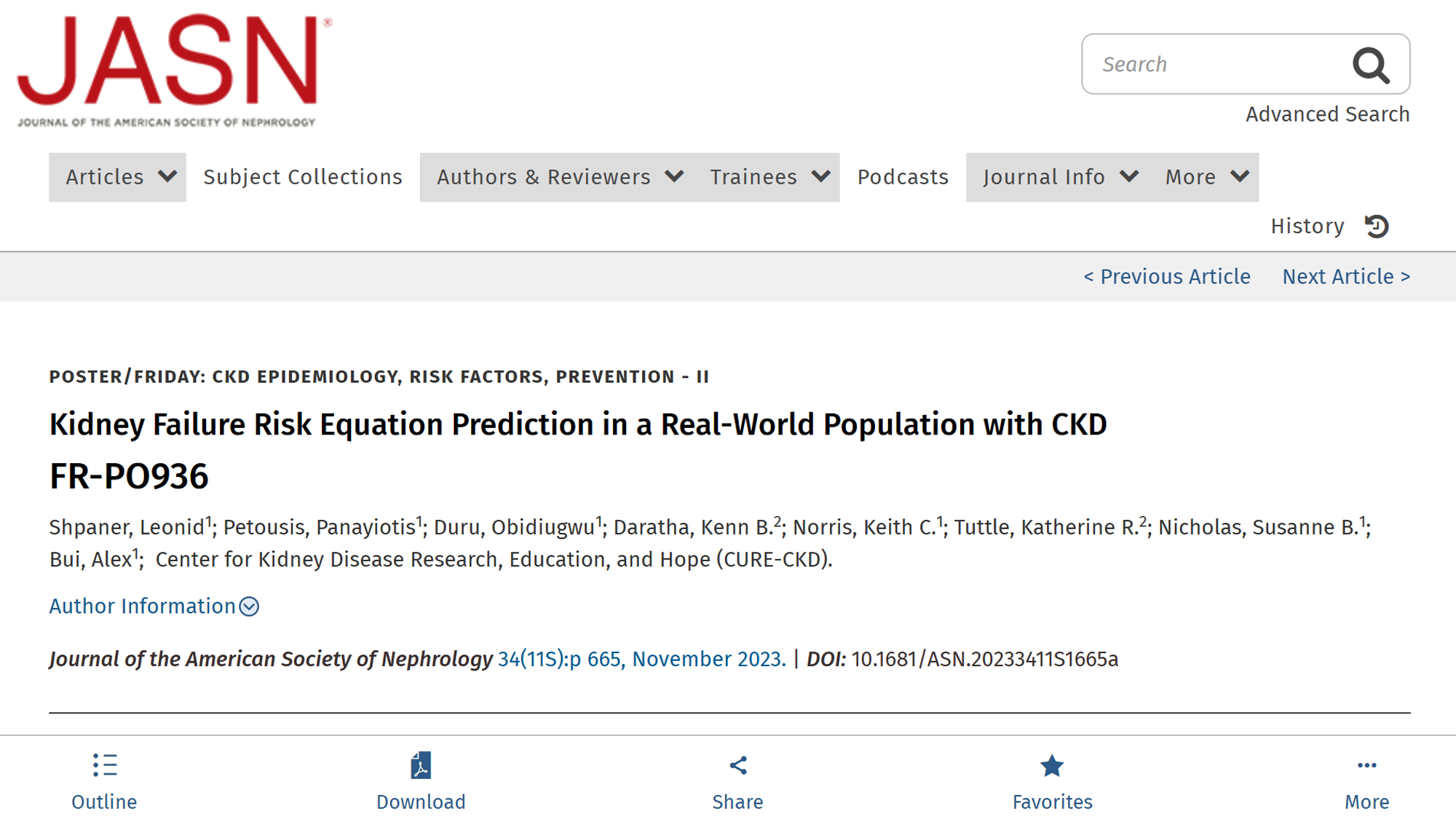Screen dimensions: 1456x819
Task: Open the Advanced Search link
Action: (1327, 114)
